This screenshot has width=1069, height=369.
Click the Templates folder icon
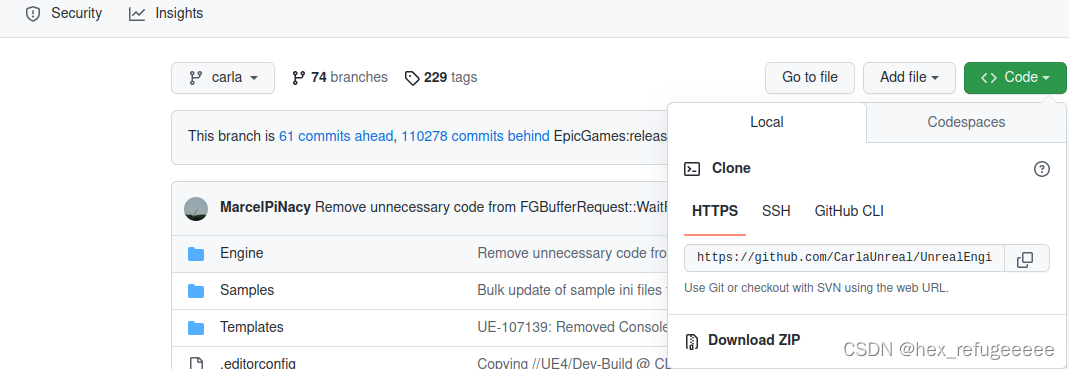click(x=196, y=327)
